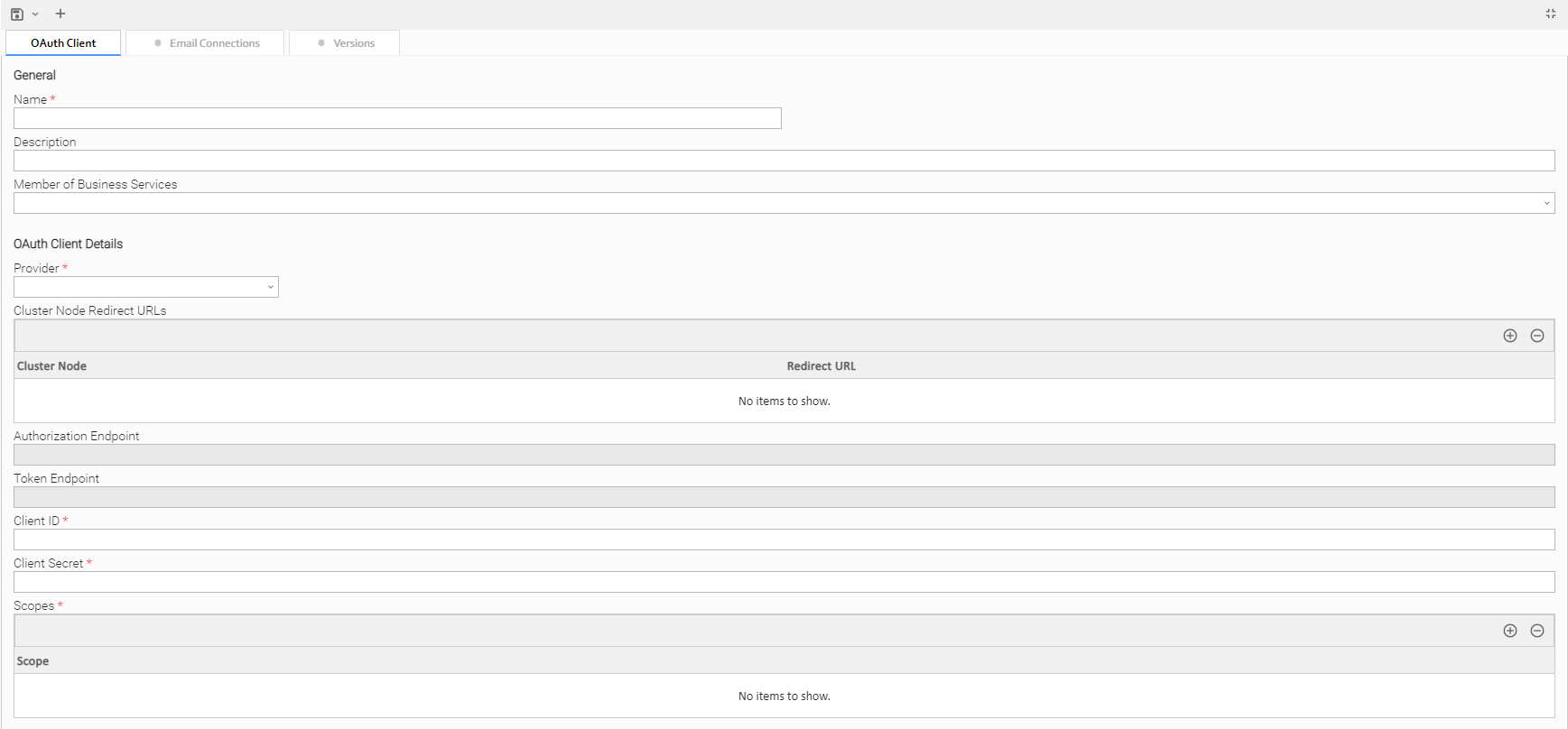Add a new Scope entry
This screenshot has width=1568, height=729.
1509,631
